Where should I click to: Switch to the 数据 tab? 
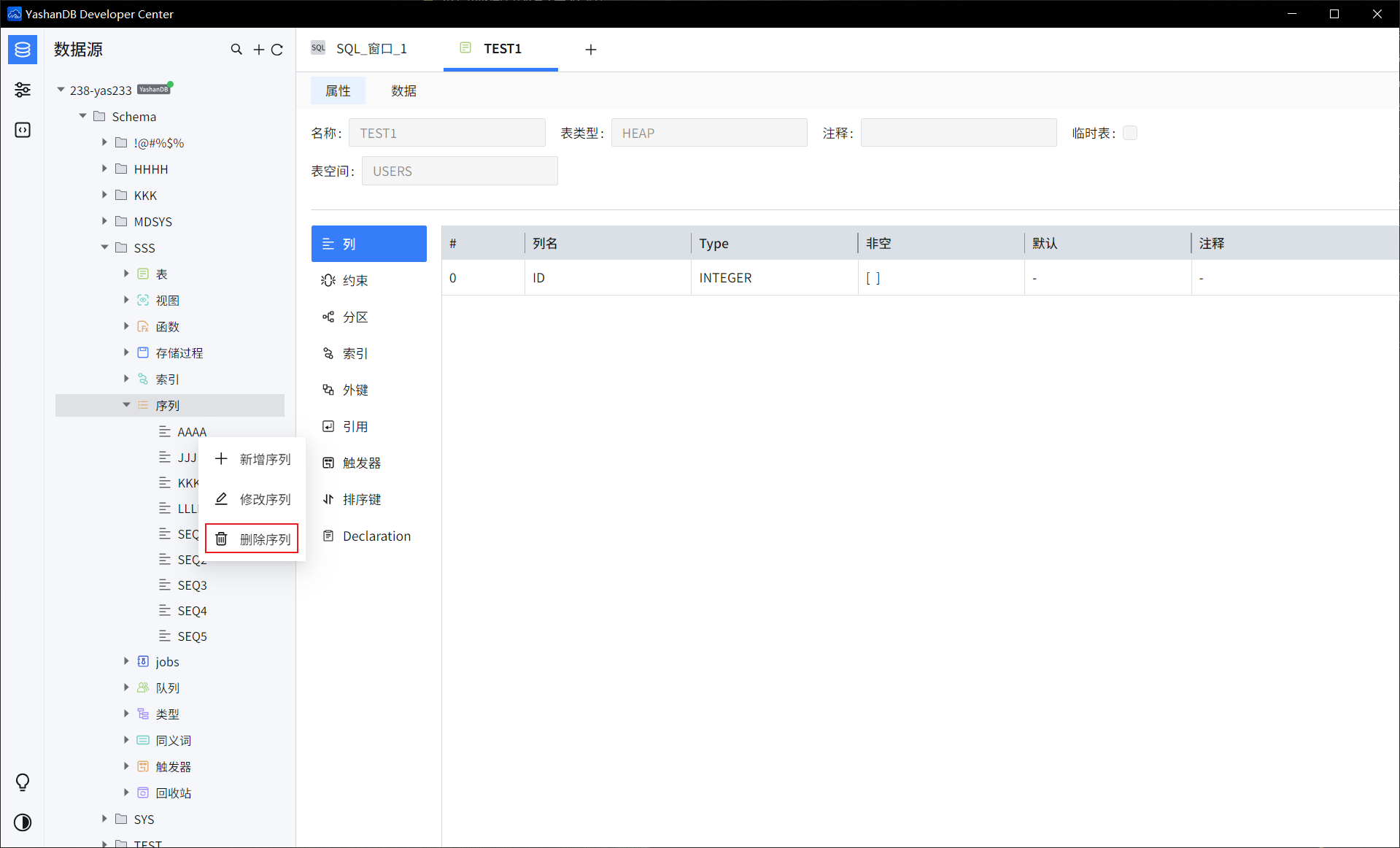click(x=403, y=90)
